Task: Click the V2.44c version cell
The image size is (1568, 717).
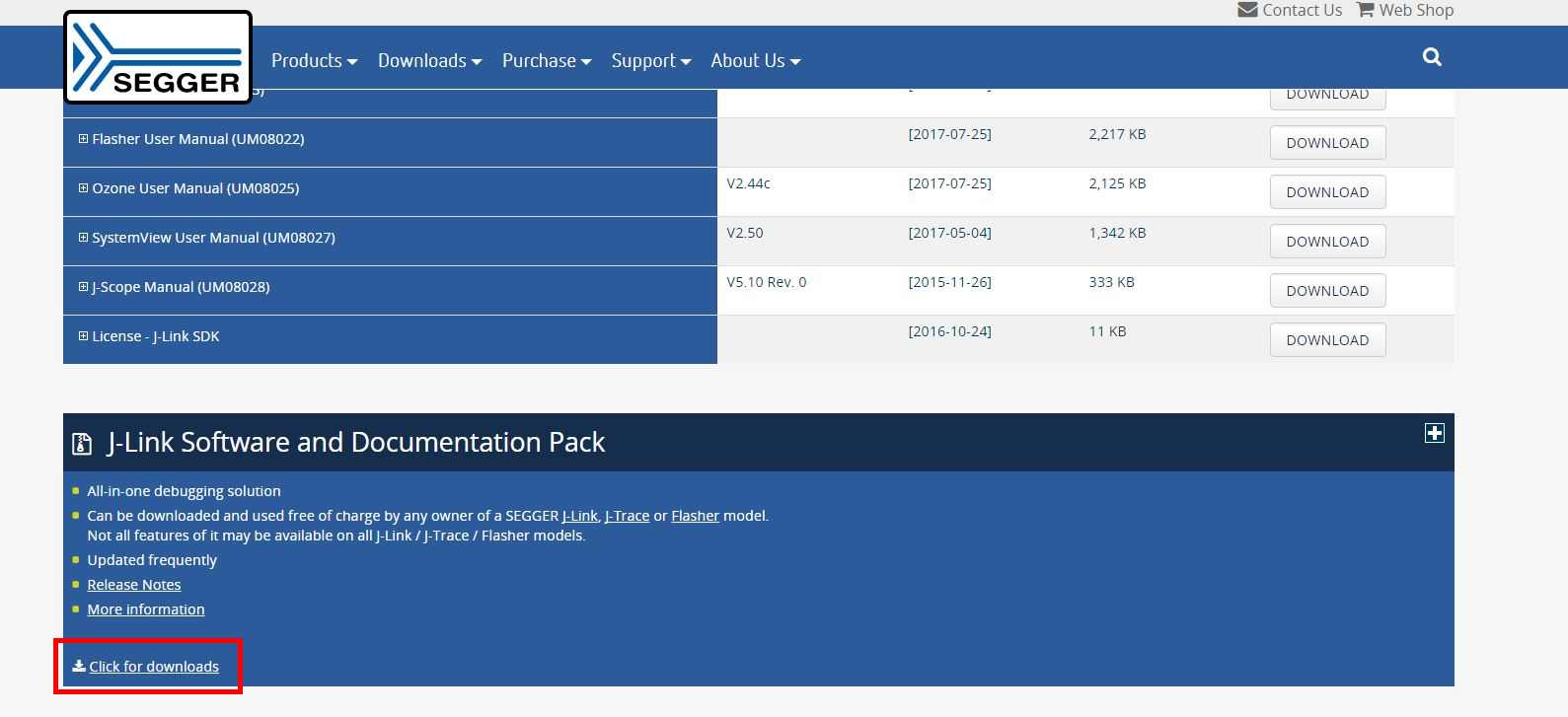Action: tap(748, 183)
